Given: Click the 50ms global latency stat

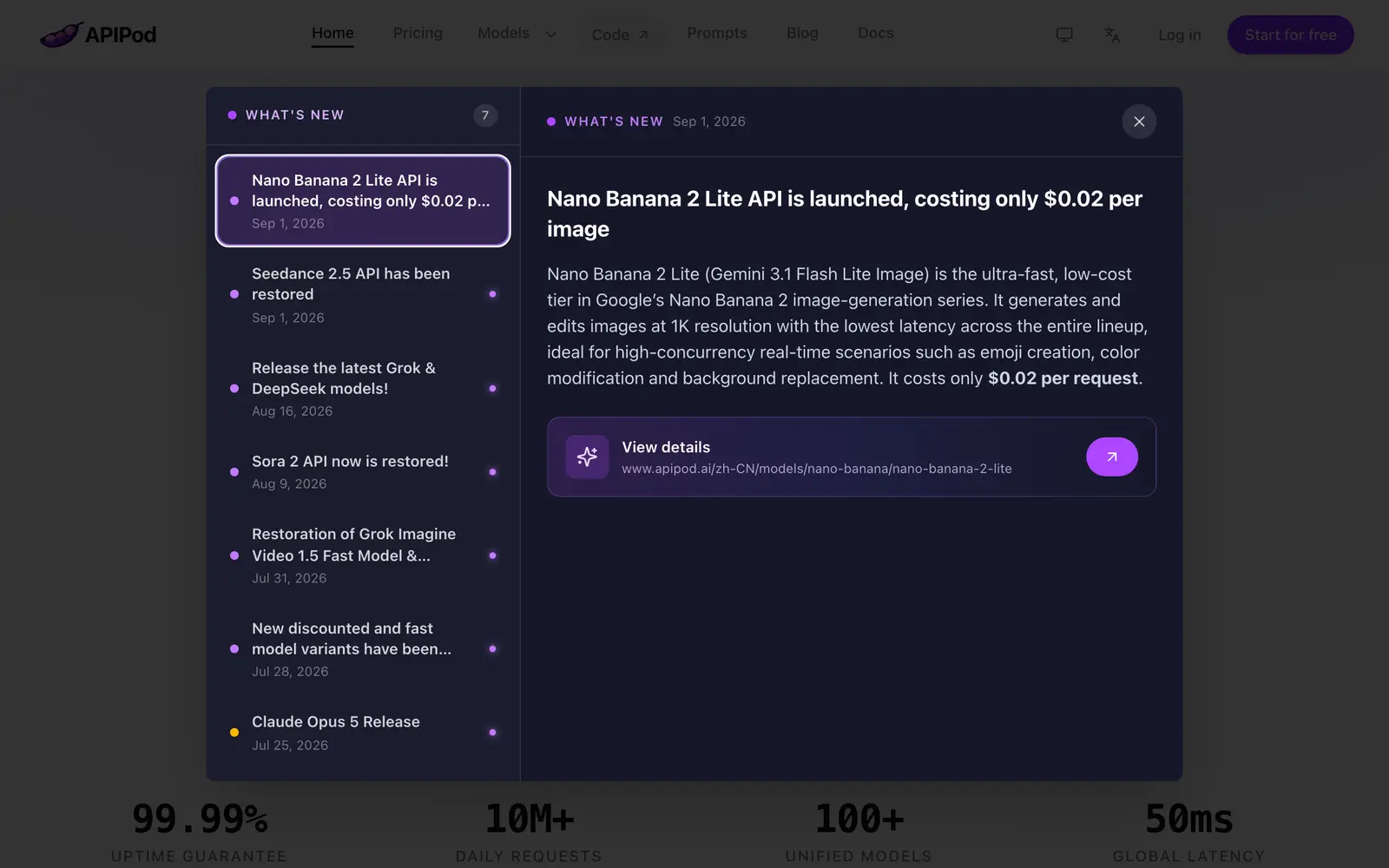Looking at the screenshot, I should tap(1188, 832).
